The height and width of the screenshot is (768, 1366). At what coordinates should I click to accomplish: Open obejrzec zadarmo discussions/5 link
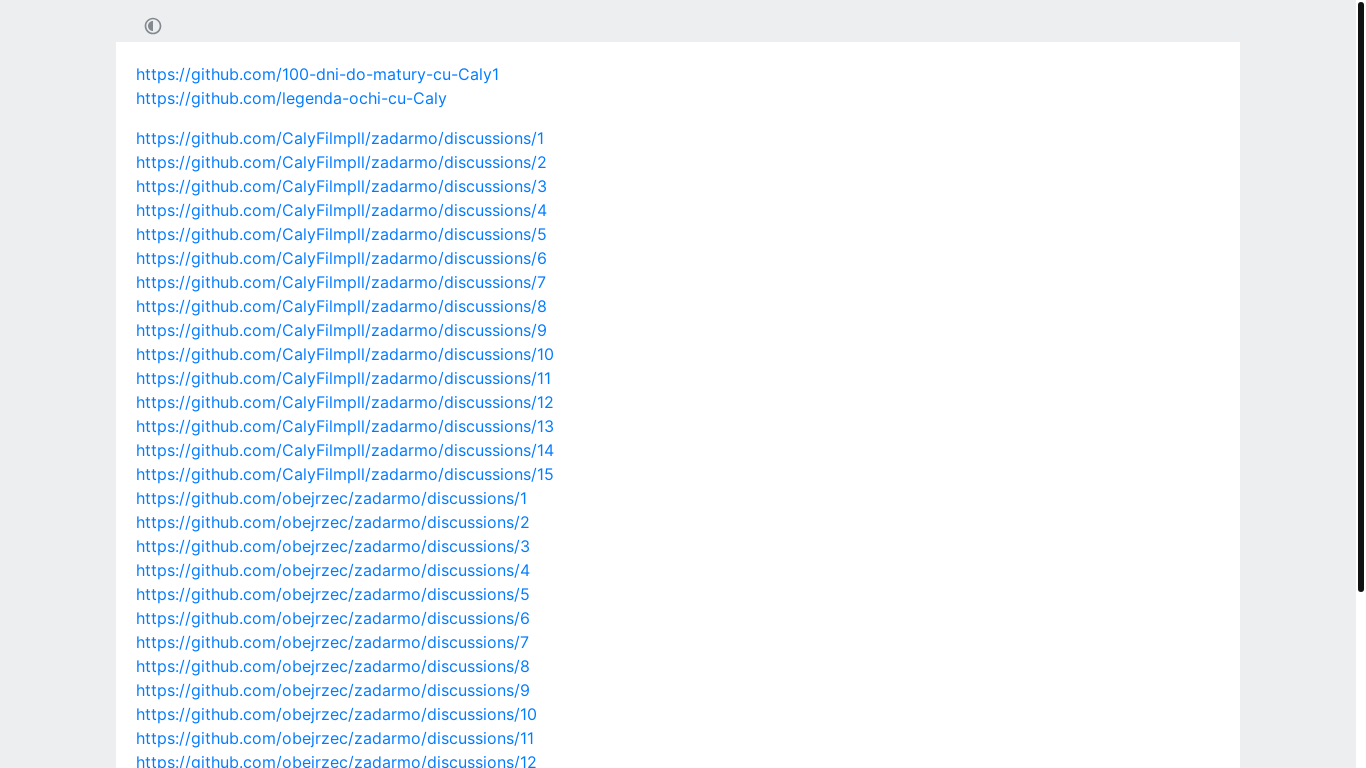pos(333,594)
